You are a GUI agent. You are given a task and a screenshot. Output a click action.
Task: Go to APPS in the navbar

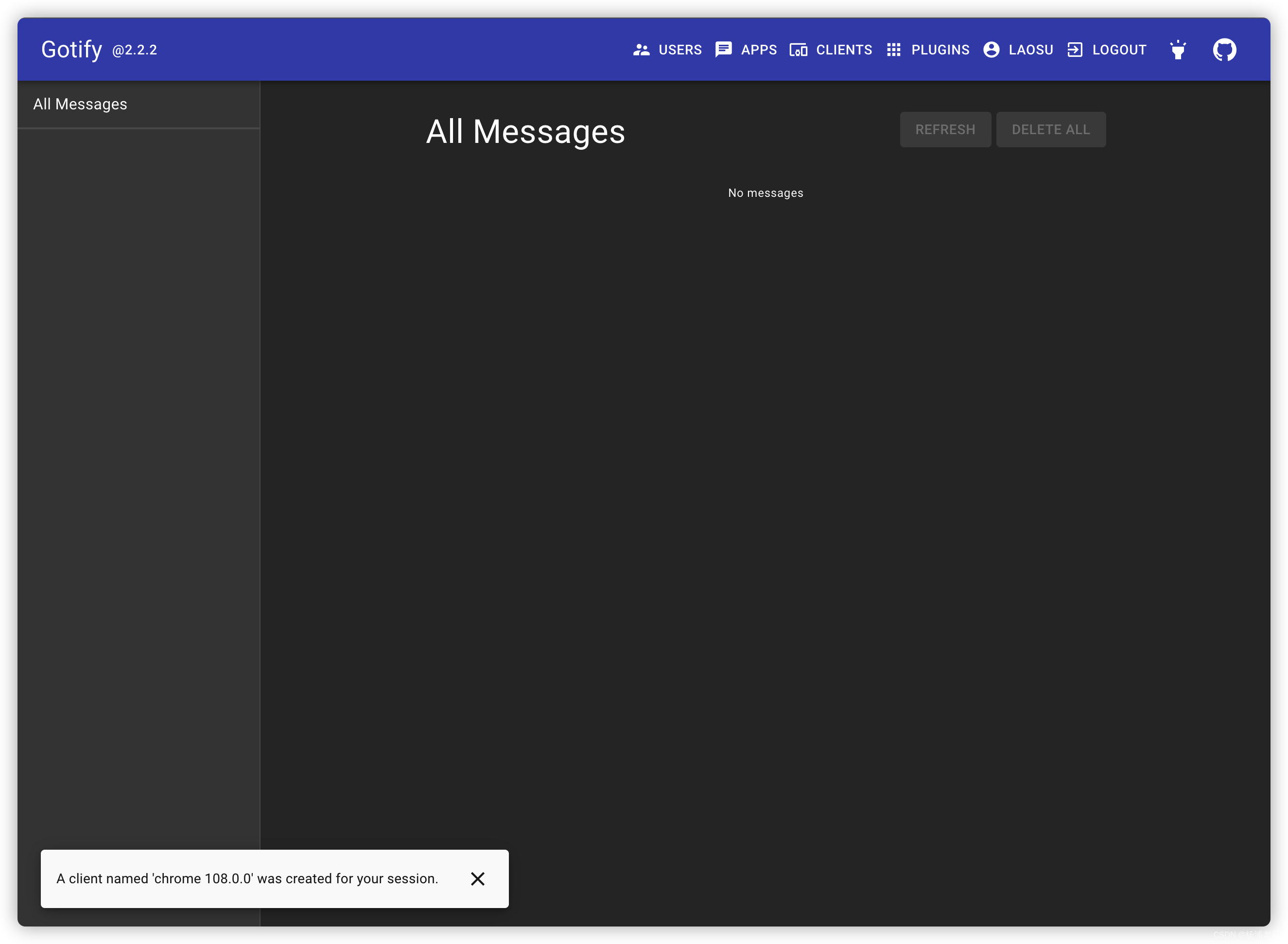point(759,50)
